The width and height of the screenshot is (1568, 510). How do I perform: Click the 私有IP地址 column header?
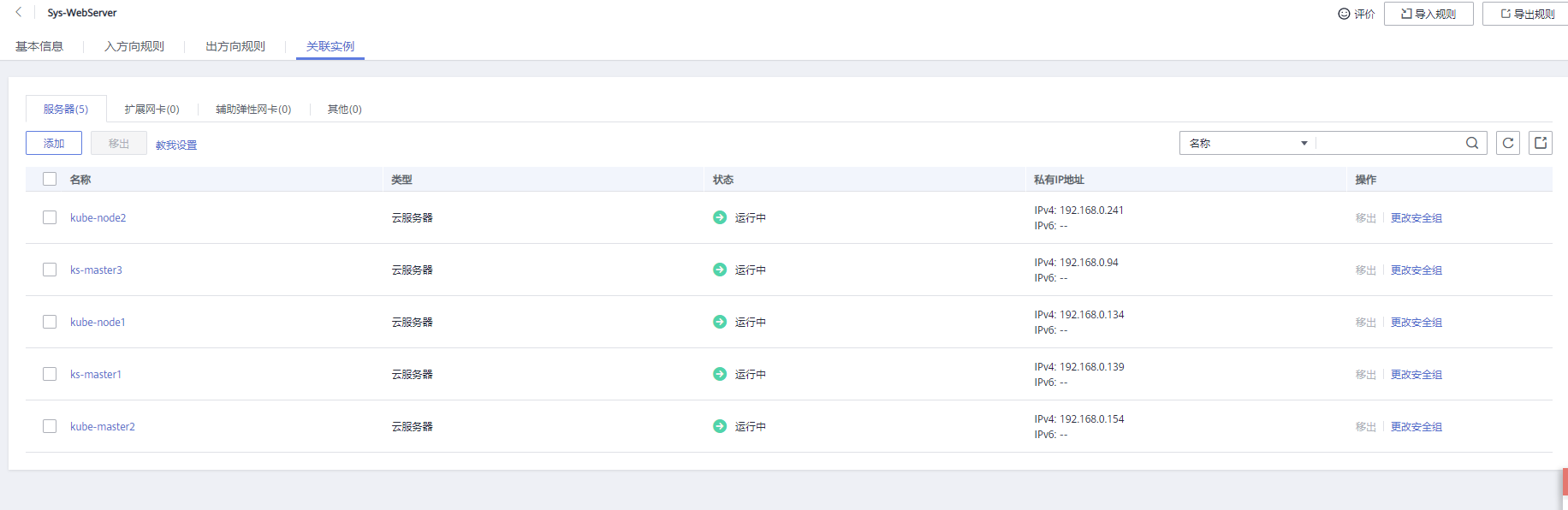click(1059, 179)
